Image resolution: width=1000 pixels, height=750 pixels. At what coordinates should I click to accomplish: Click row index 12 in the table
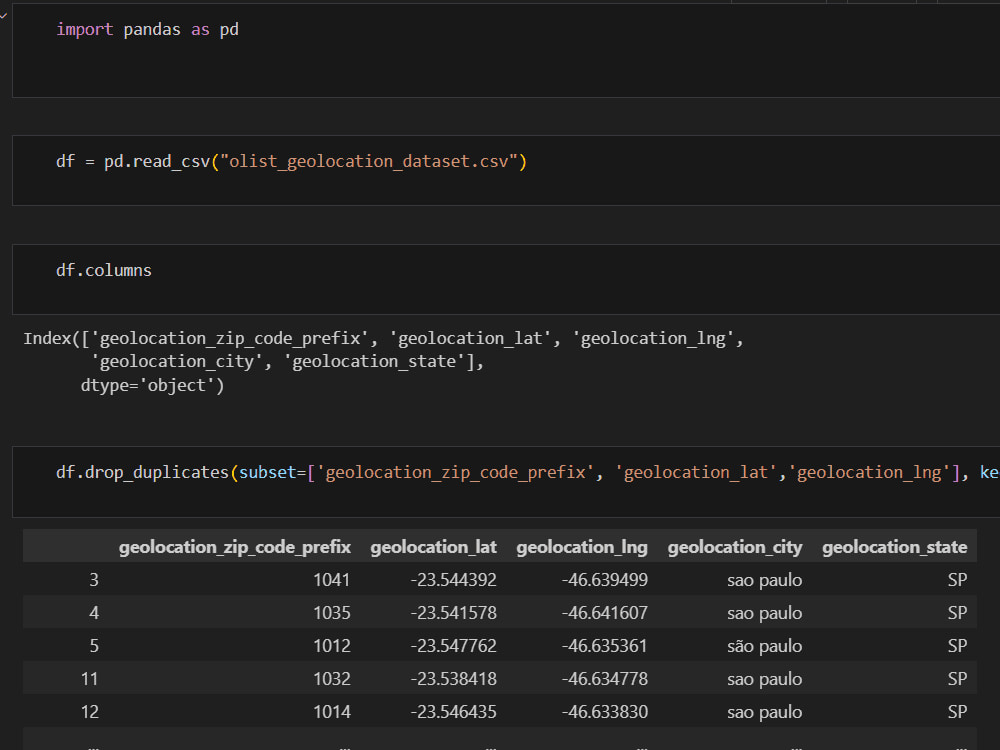(90, 712)
